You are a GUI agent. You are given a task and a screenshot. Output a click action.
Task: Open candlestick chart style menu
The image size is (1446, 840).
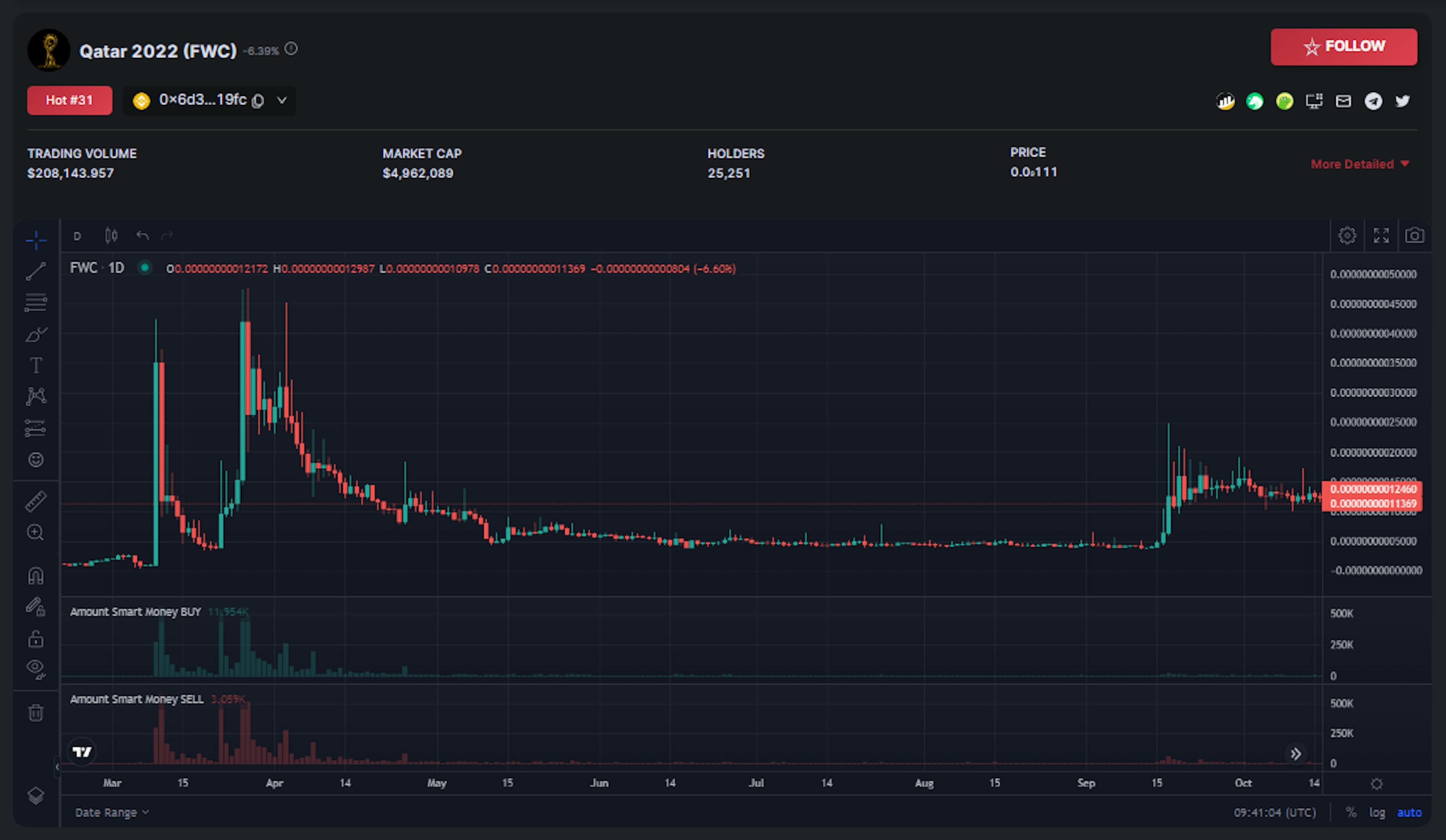[111, 236]
